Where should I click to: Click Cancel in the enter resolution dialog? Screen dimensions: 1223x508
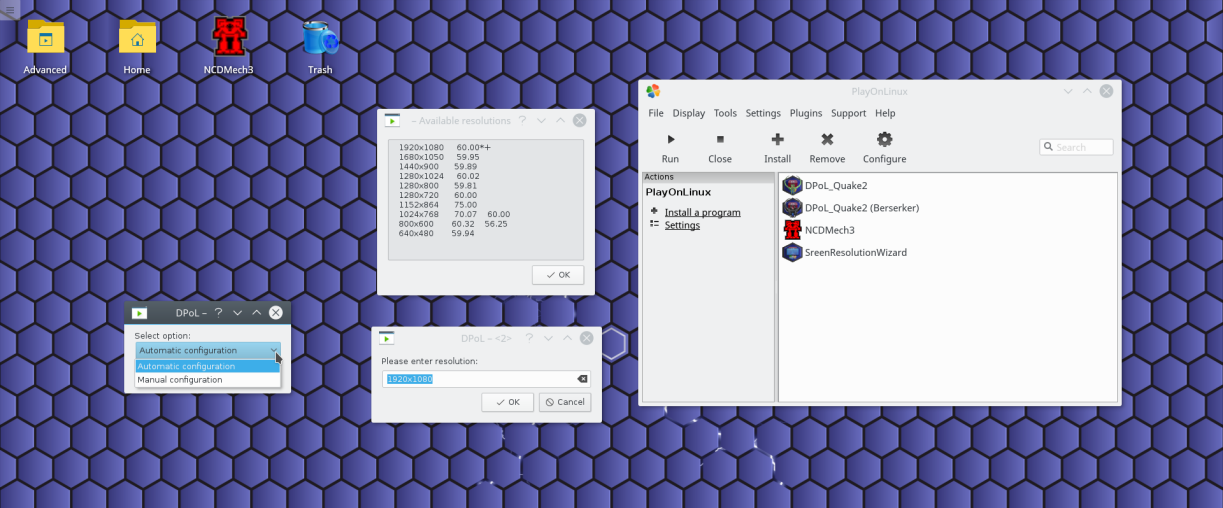point(565,401)
